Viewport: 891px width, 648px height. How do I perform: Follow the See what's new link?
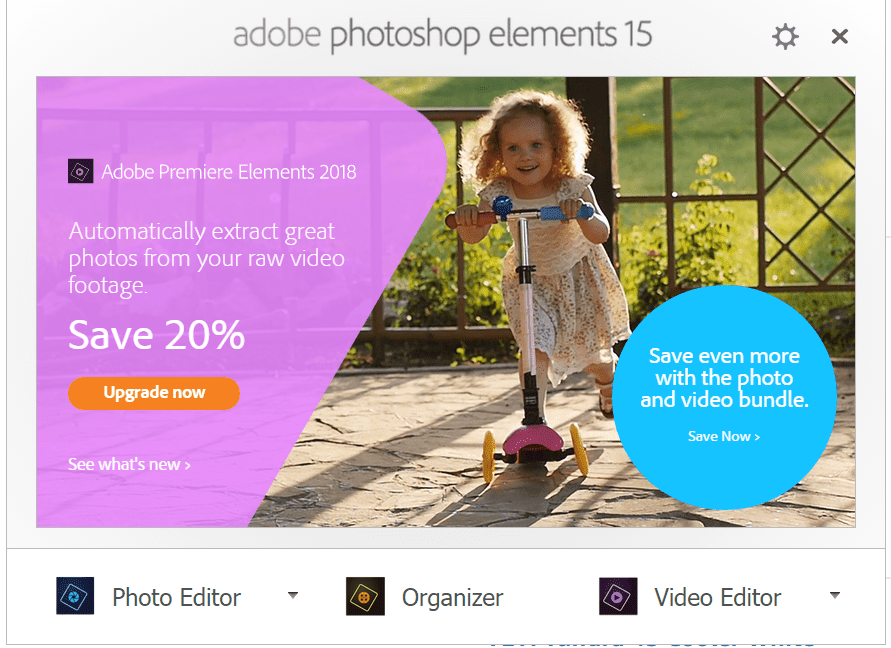click(129, 464)
